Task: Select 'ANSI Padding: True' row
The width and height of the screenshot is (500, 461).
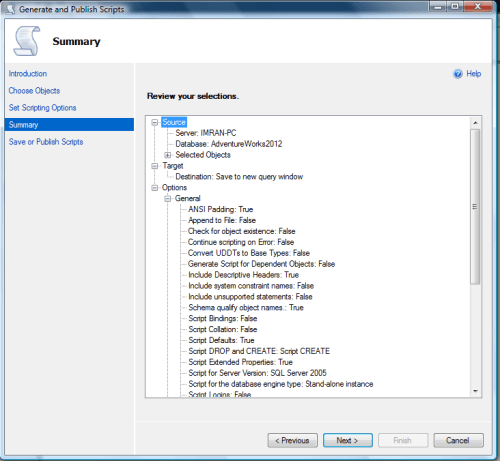Action: click(x=221, y=209)
